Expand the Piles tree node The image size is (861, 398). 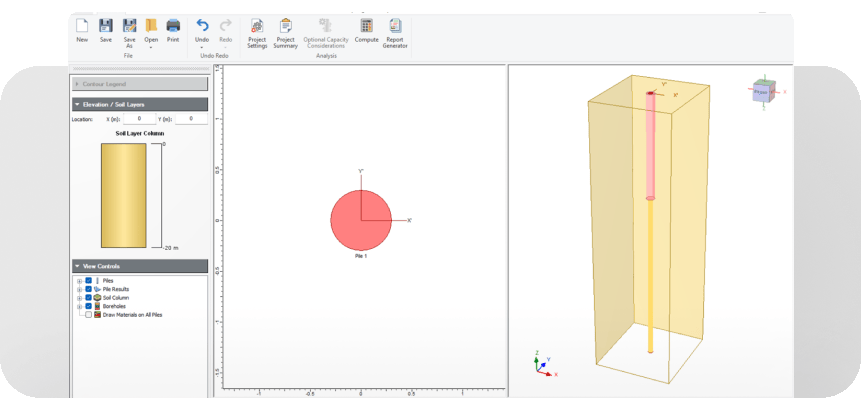80,281
